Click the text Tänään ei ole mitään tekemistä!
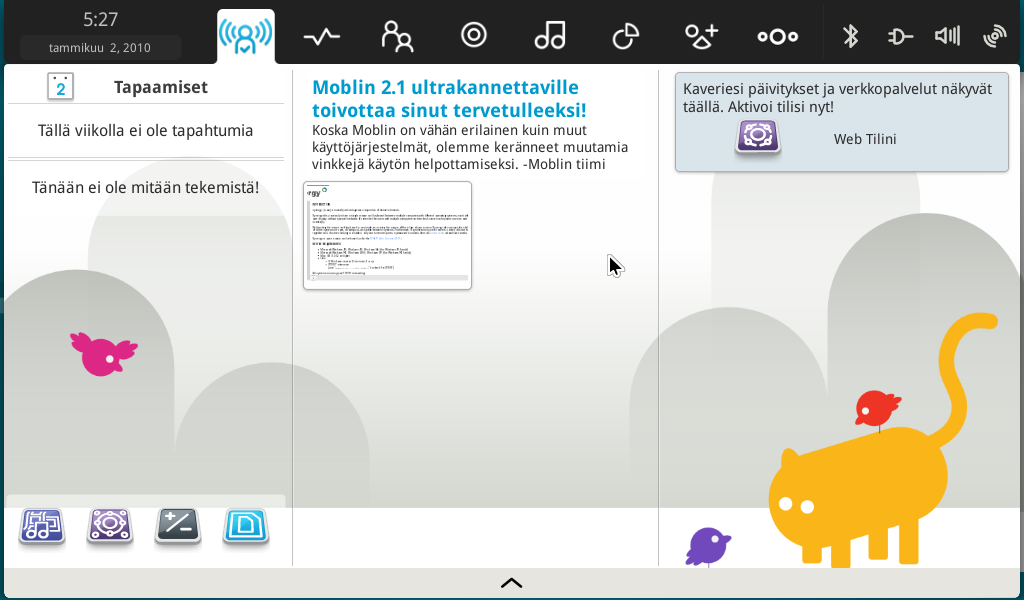Image resolution: width=1024 pixels, height=600 pixels. click(x=145, y=187)
